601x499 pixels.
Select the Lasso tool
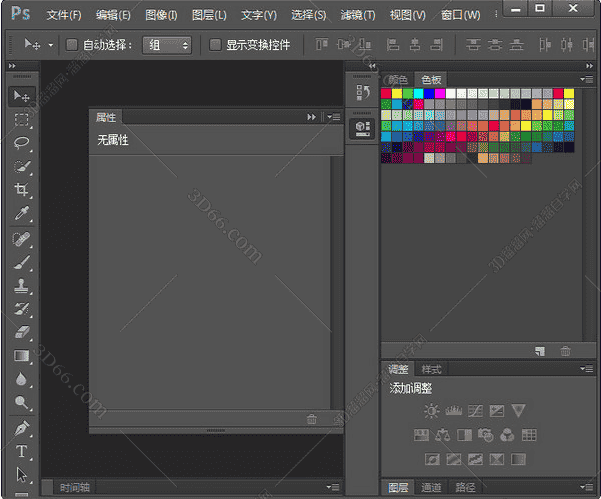(x=22, y=142)
